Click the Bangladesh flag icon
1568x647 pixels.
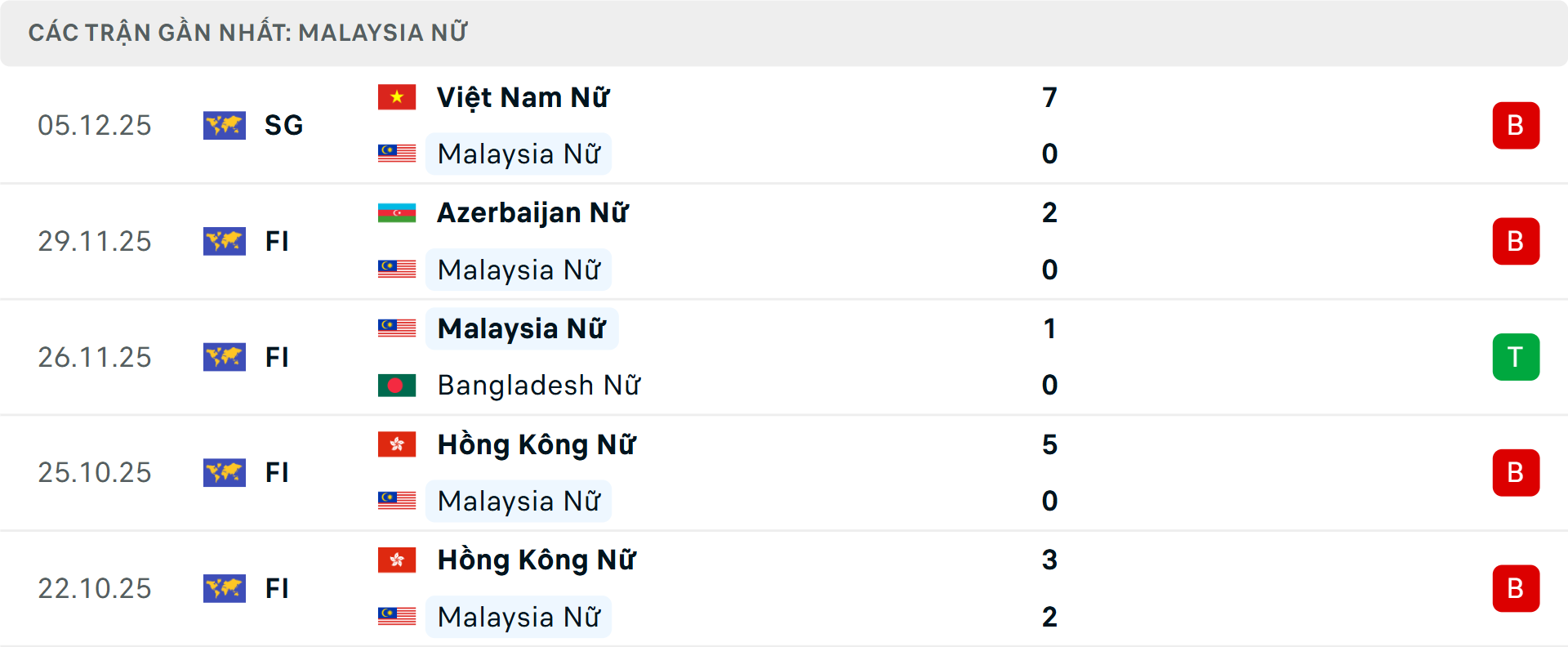tap(397, 385)
